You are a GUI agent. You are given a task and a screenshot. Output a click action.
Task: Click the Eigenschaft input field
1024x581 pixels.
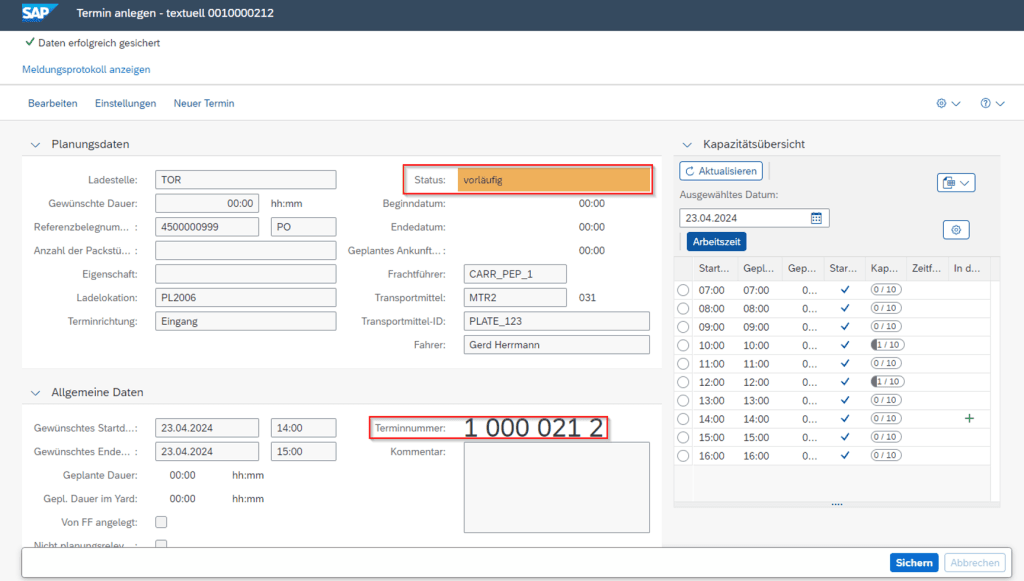point(246,274)
